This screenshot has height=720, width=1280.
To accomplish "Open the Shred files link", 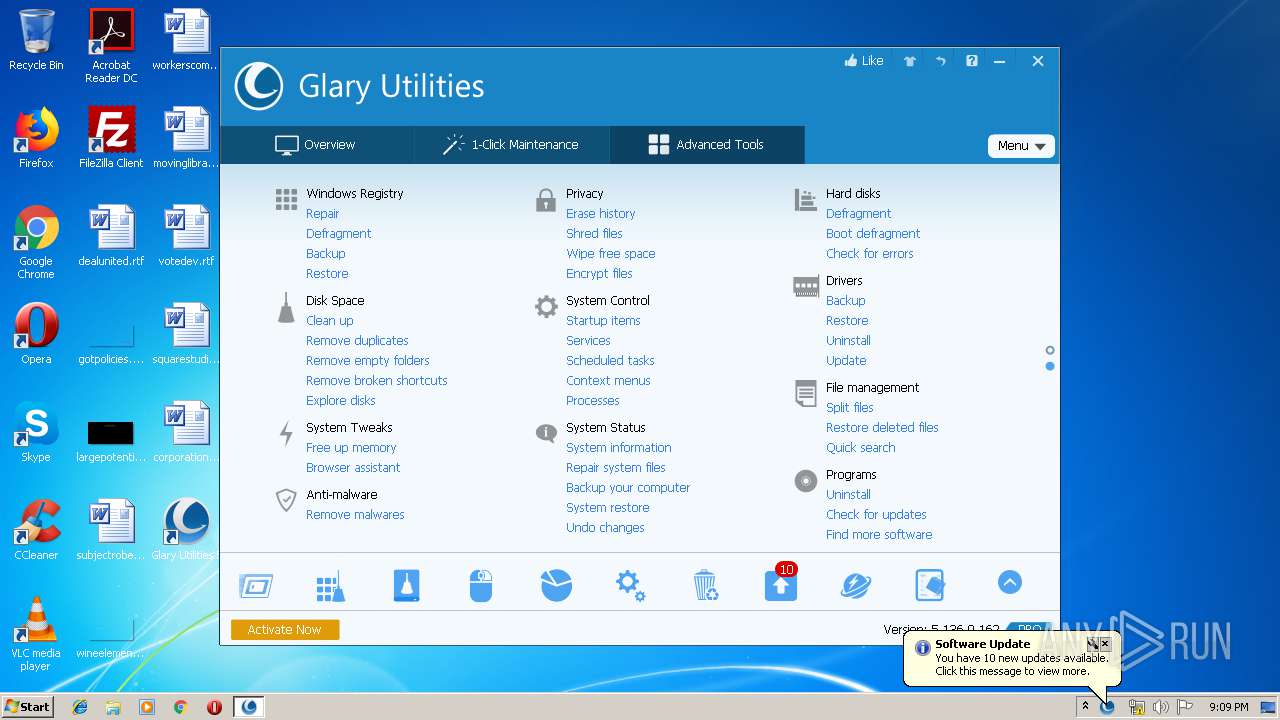I will pyautogui.click(x=594, y=234).
